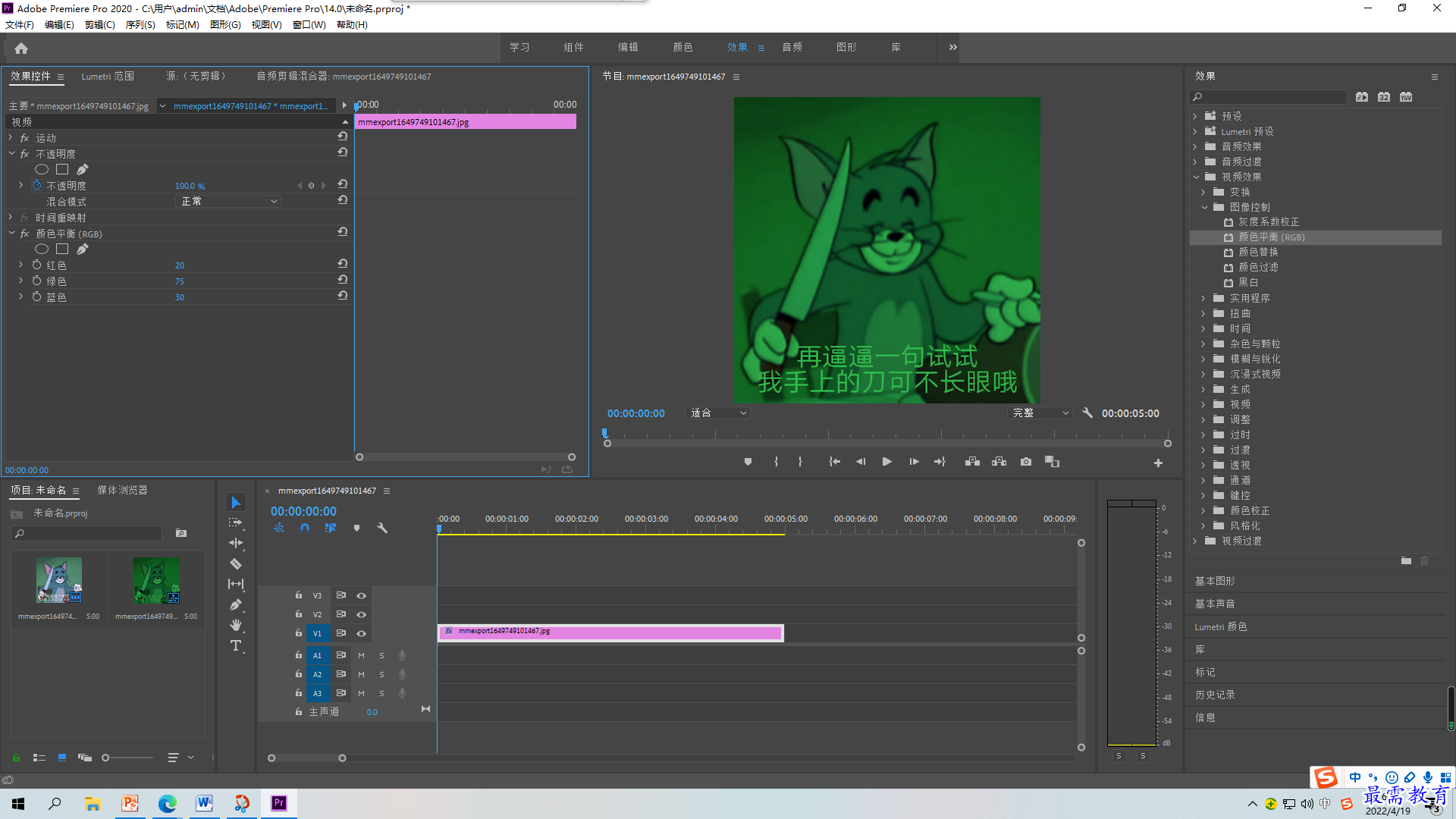Select the Track Select Forward tool
This screenshot has width=1456, height=819.
coord(236,522)
